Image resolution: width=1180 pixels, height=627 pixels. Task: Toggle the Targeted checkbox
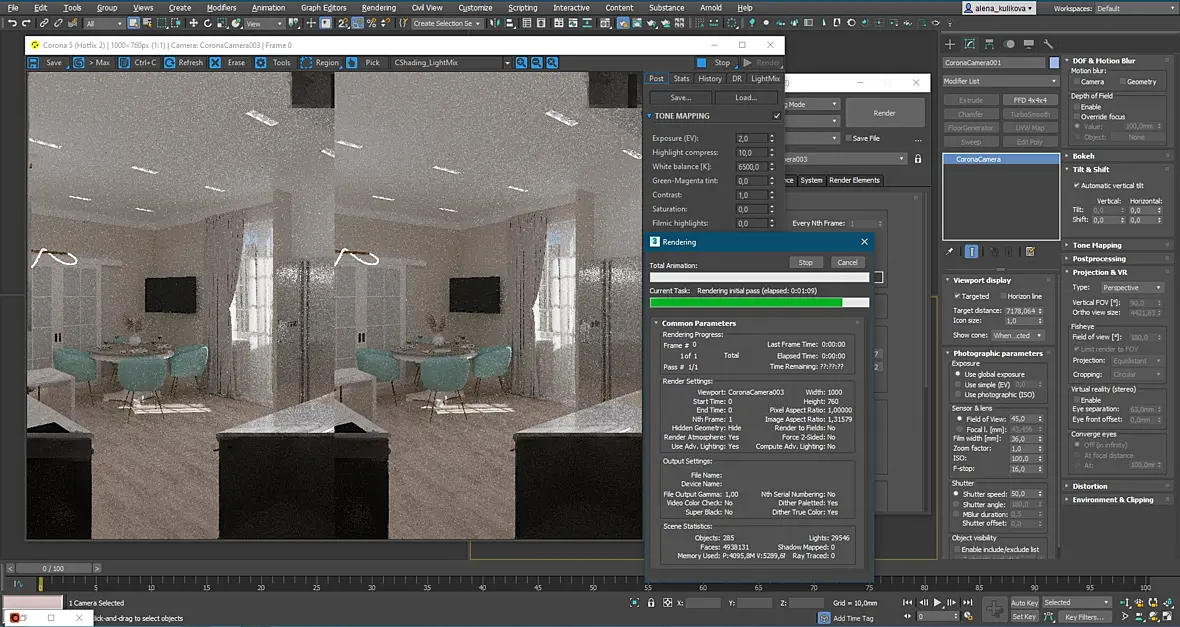click(x=957, y=296)
